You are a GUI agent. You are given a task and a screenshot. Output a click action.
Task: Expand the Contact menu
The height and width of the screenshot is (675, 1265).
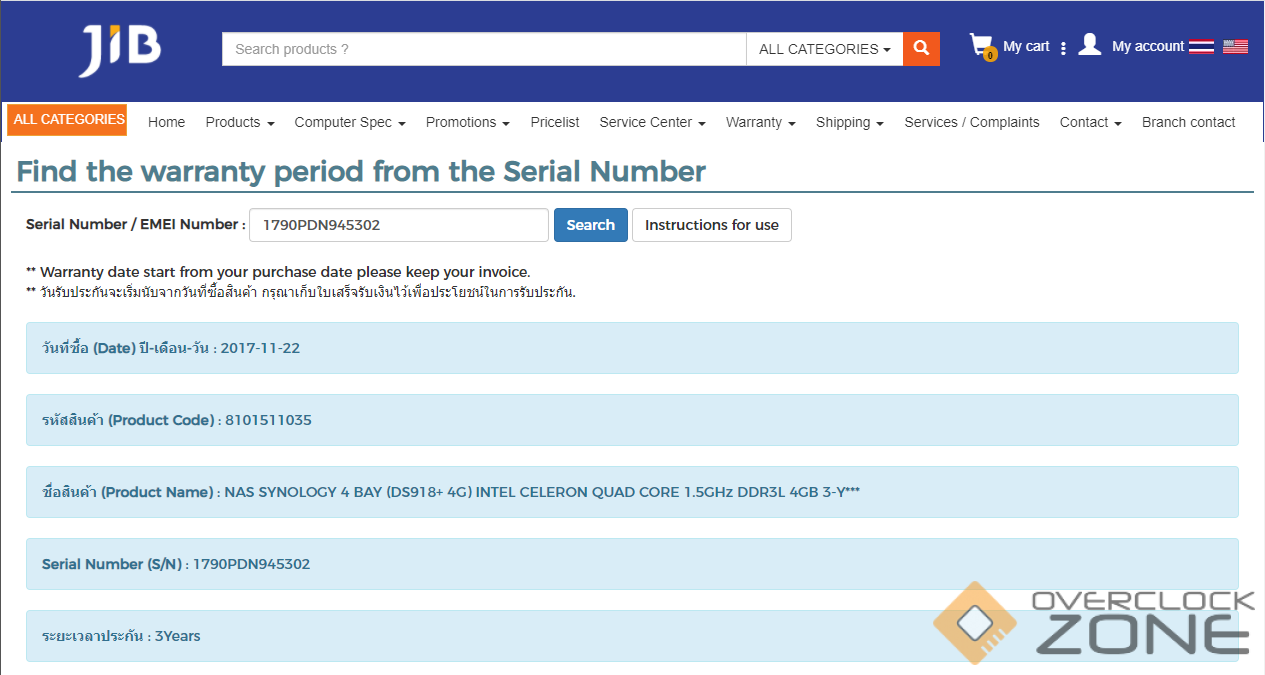(x=1091, y=122)
